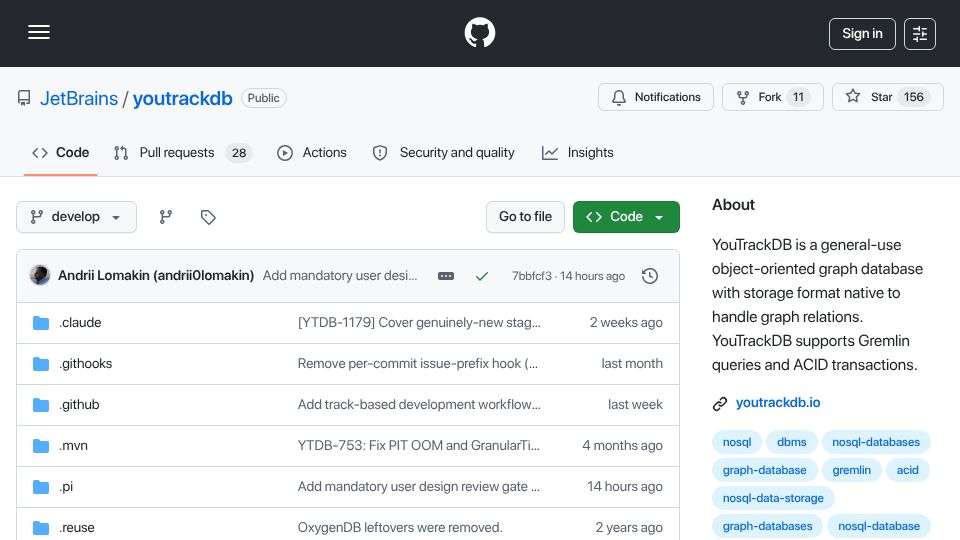Select the nosql-database topic tag
Image resolution: width=960 pixels, height=540 pixels.
[x=879, y=527]
